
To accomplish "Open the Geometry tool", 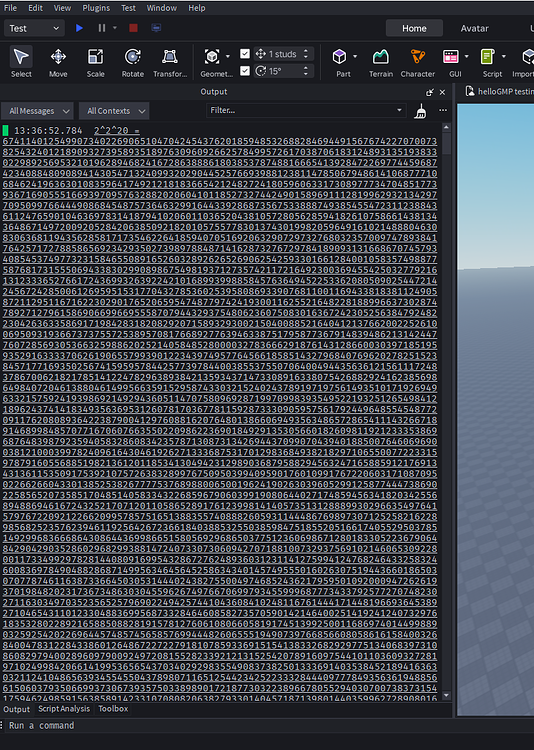I will point(212,62).
